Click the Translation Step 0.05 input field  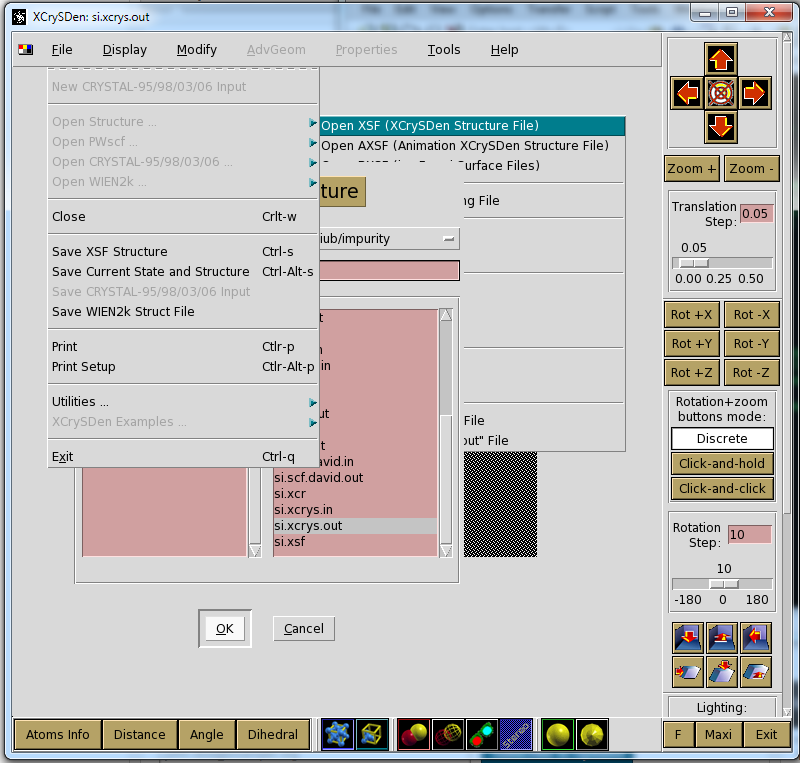(x=756, y=213)
